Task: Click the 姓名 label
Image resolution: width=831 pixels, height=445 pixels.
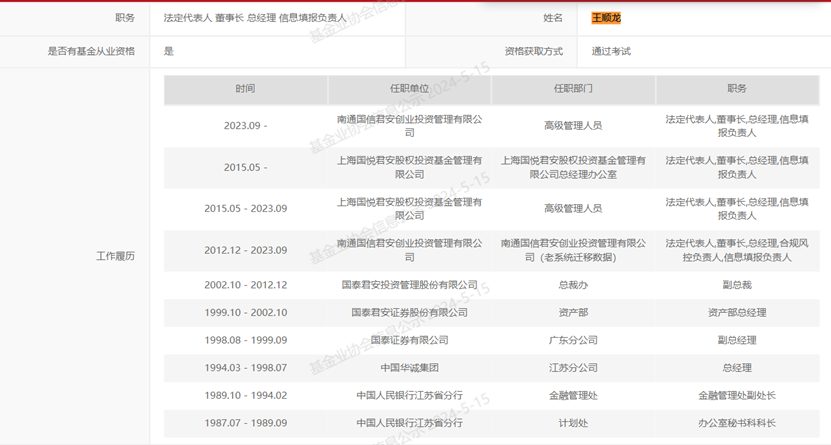Action: pyautogui.click(x=553, y=18)
